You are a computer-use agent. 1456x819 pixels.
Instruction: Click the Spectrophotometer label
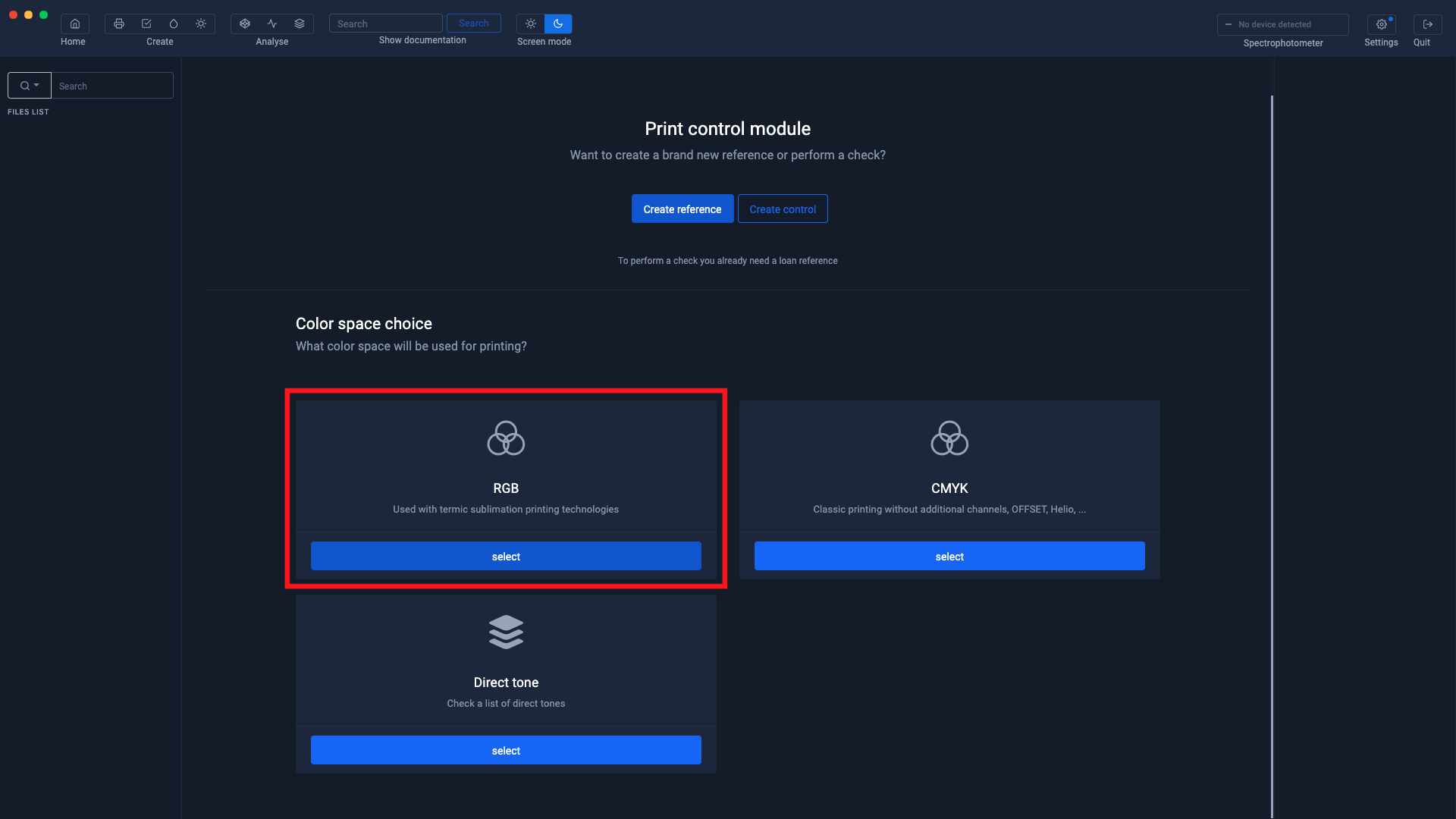click(1283, 43)
